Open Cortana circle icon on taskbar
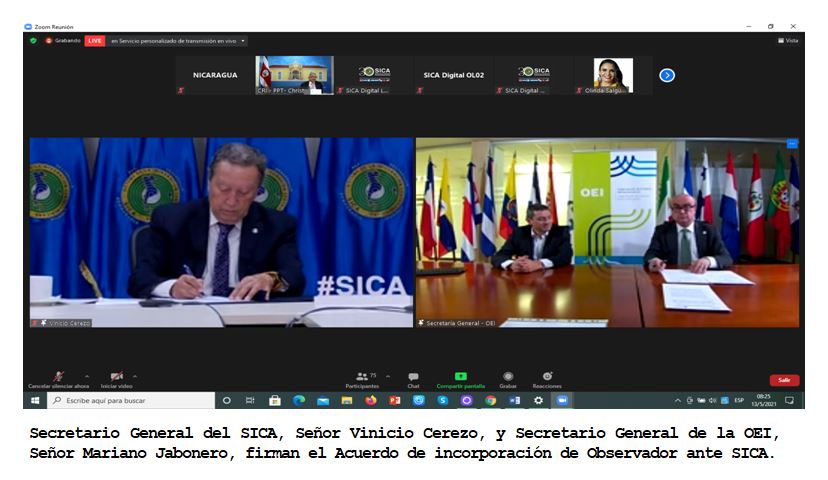The height and width of the screenshot is (480, 828). pos(227,400)
